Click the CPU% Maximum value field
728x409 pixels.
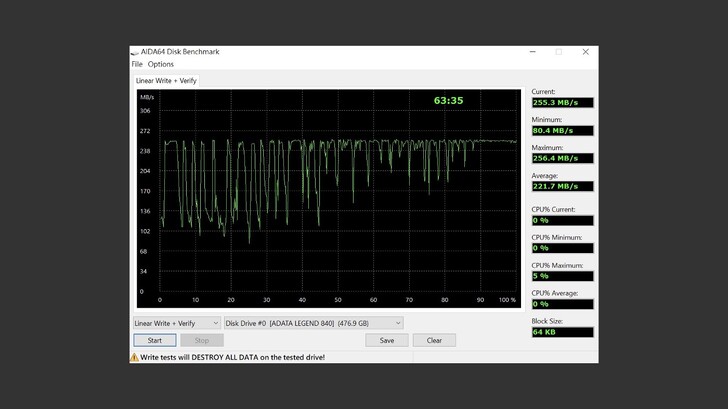click(561, 276)
